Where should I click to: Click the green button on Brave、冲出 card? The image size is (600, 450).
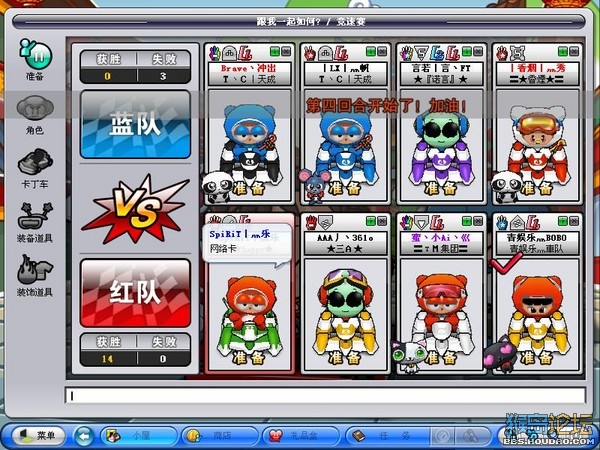[x=274, y=51]
